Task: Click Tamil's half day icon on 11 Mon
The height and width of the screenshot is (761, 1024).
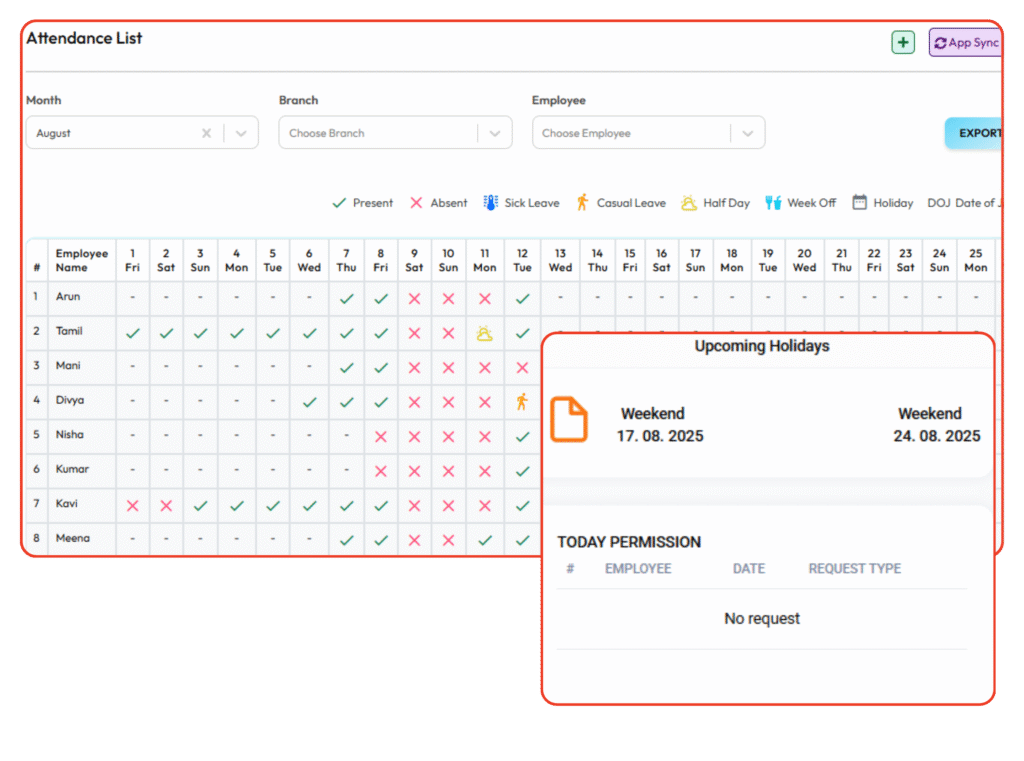Action: click(485, 334)
